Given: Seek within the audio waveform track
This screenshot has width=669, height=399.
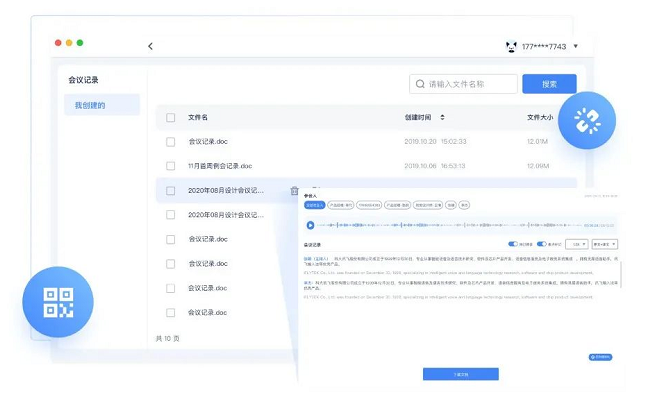Looking at the screenshot, I should coord(450,225).
